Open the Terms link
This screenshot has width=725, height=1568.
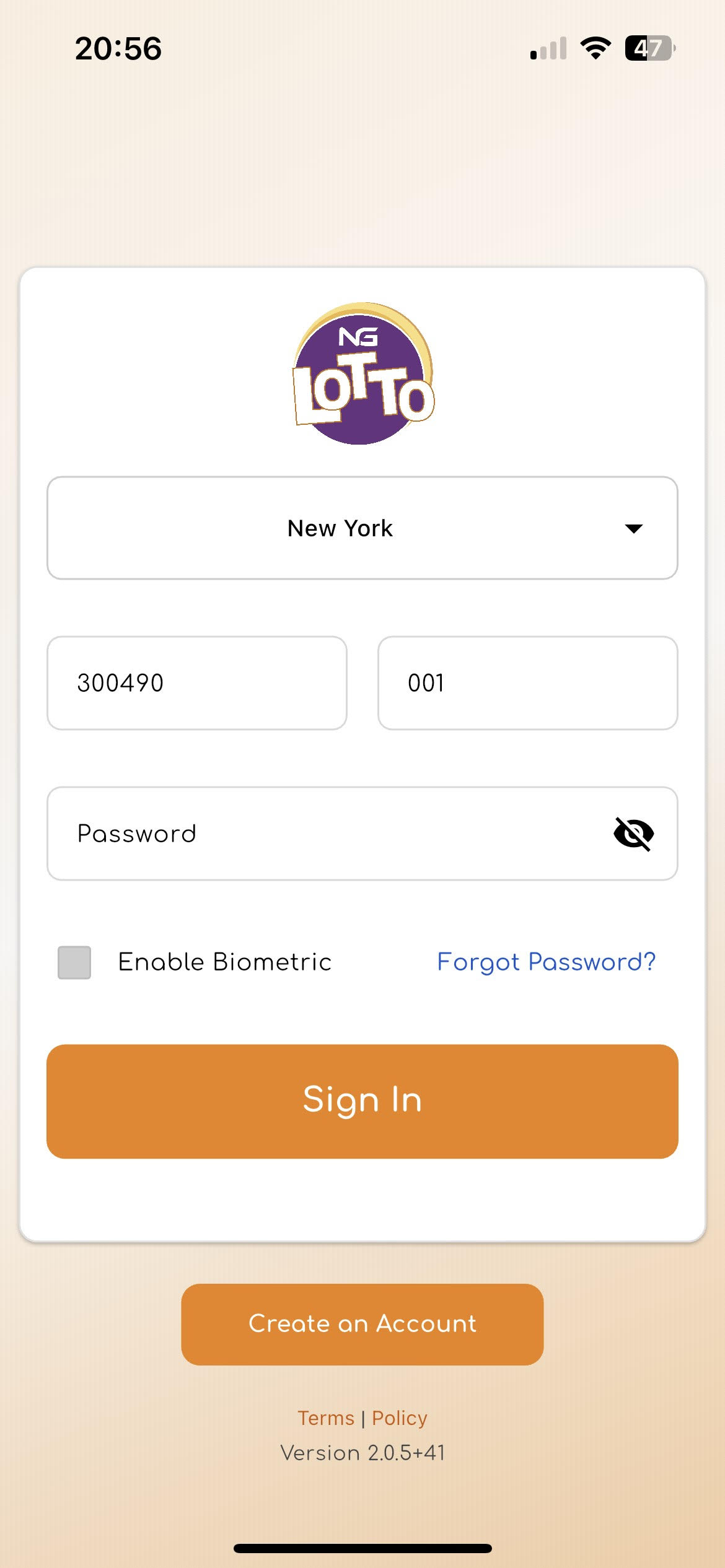(326, 1418)
